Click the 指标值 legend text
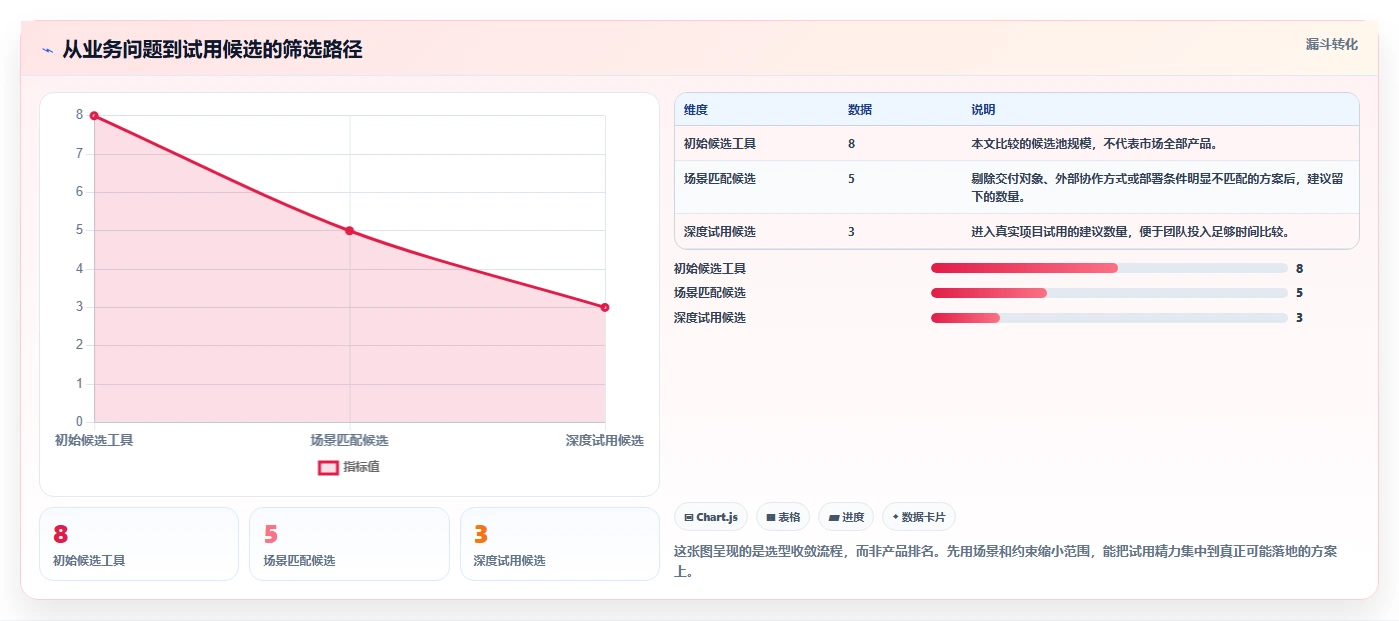Screen dimensions: 1399x621 362,467
